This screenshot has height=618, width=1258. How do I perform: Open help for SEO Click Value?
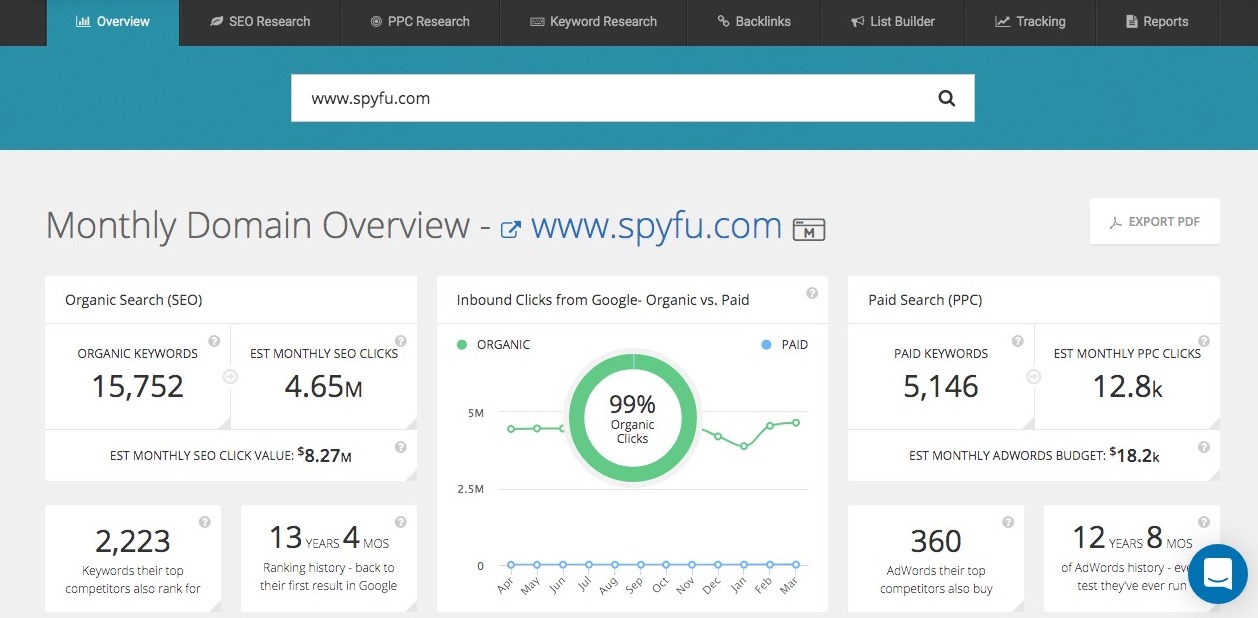click(401, 447)
